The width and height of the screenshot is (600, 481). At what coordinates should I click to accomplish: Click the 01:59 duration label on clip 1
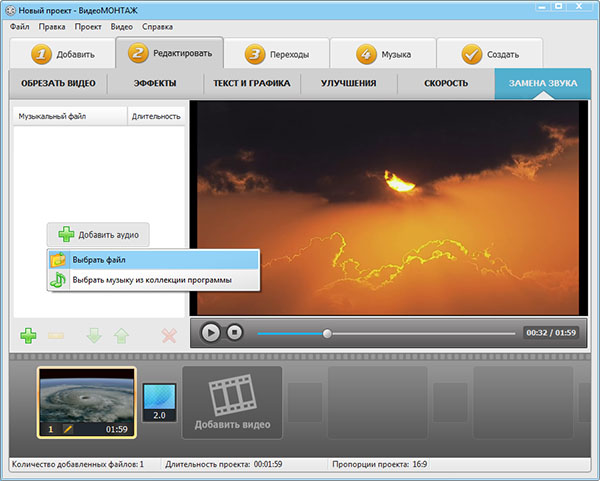(117, 429)
